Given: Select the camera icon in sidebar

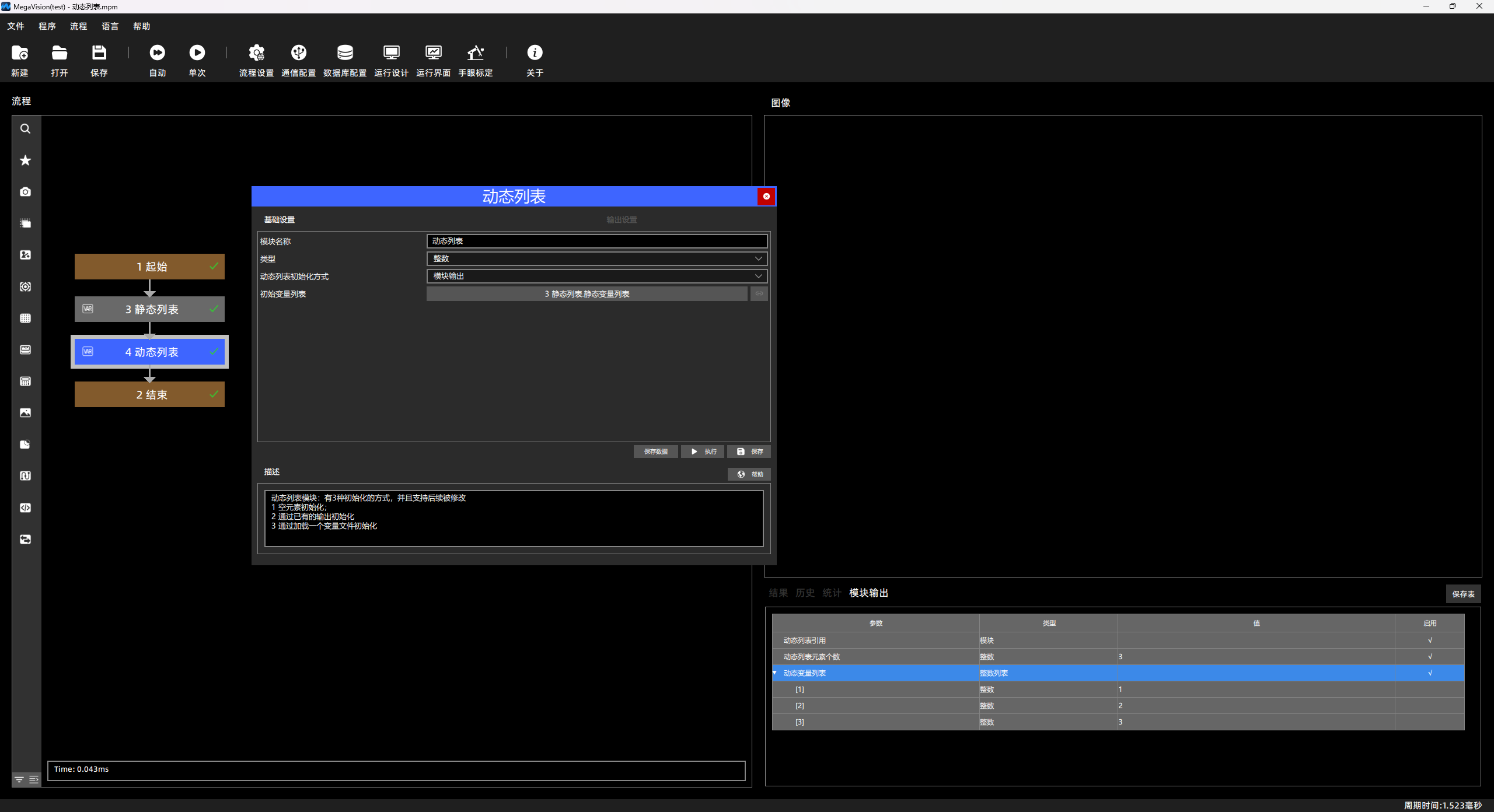Looking at the screenshot, I should pos(25,192).
